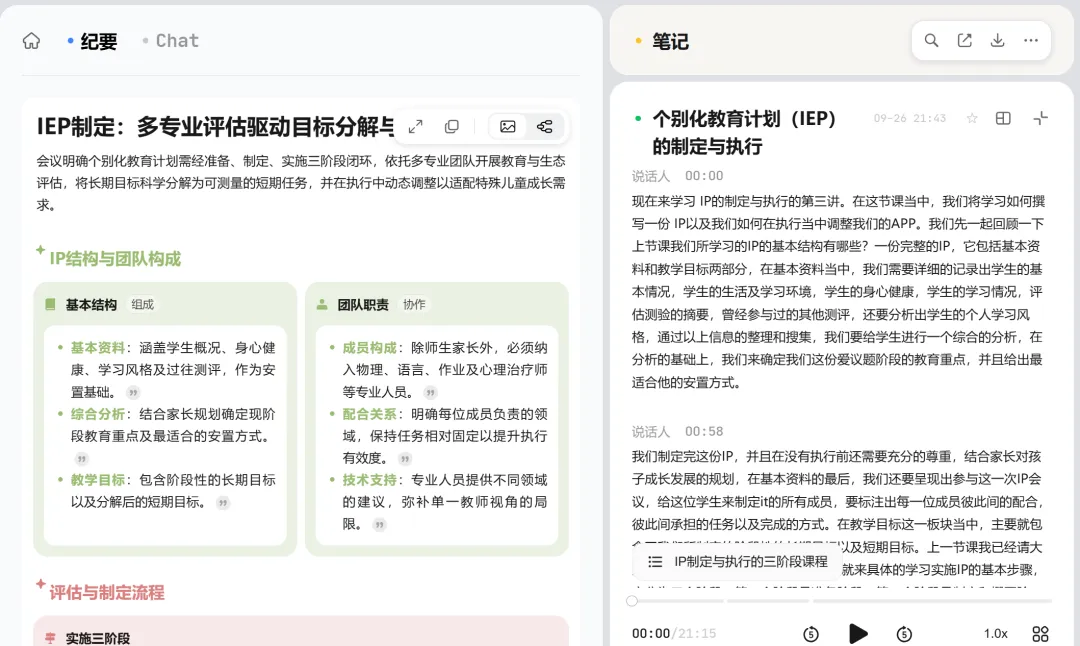Go to the home icon
The image size is (1080, 646).
coord(32,41)
